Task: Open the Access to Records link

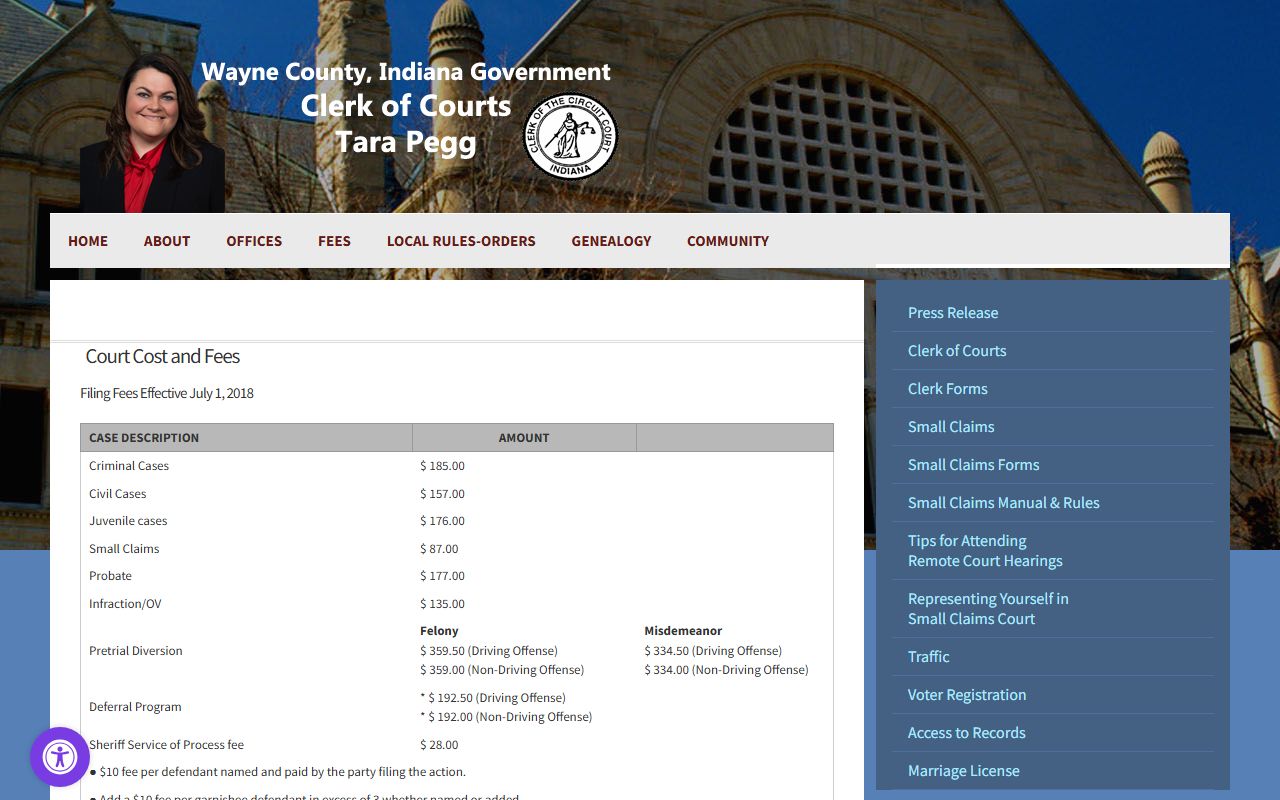Action: 967,733
